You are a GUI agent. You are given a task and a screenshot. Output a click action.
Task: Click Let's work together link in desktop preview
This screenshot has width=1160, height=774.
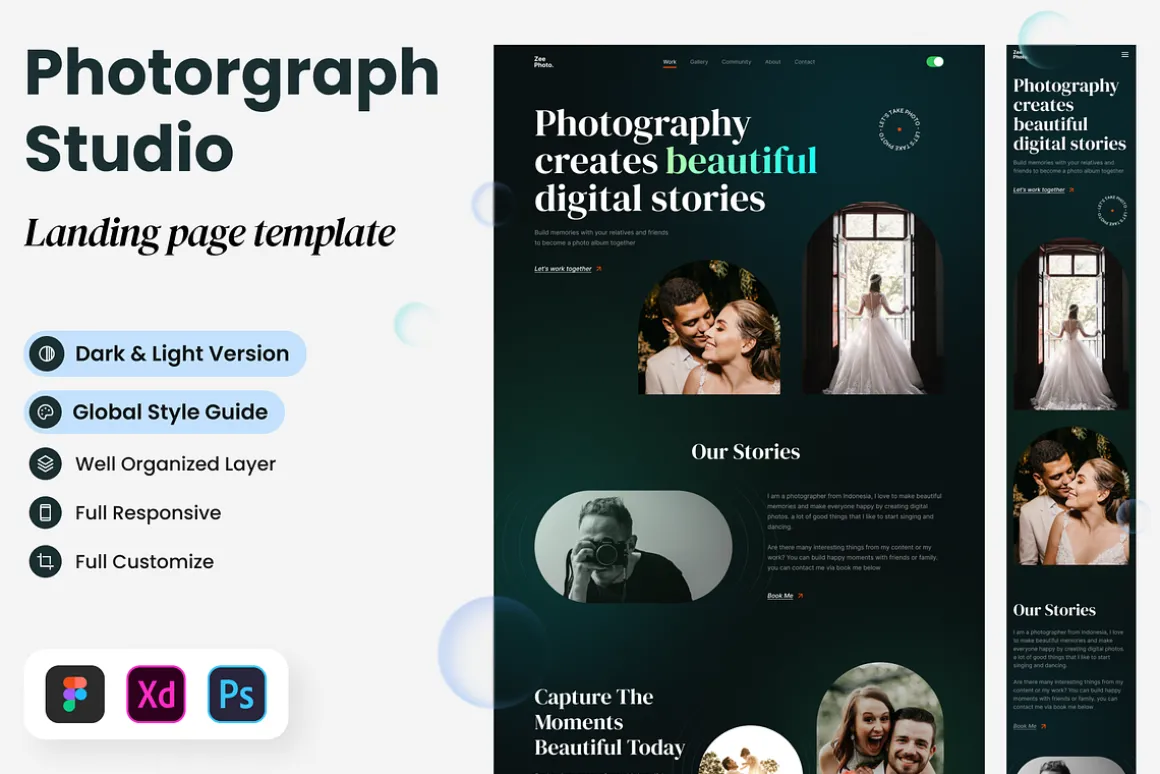tap(568, 269)
